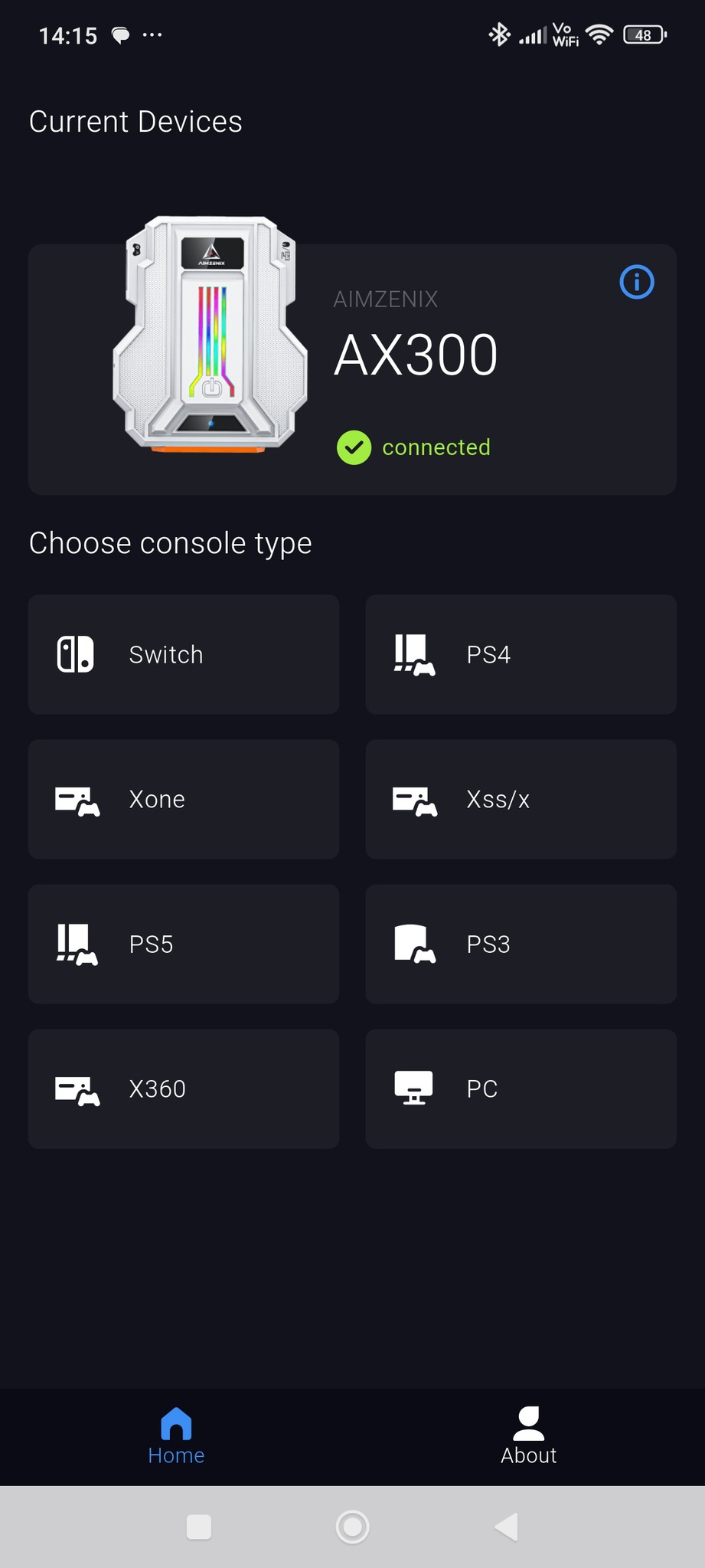Tap the PS3 console icon
The width and height of the screenshot is (705, 1568).
tap(414, 944)
